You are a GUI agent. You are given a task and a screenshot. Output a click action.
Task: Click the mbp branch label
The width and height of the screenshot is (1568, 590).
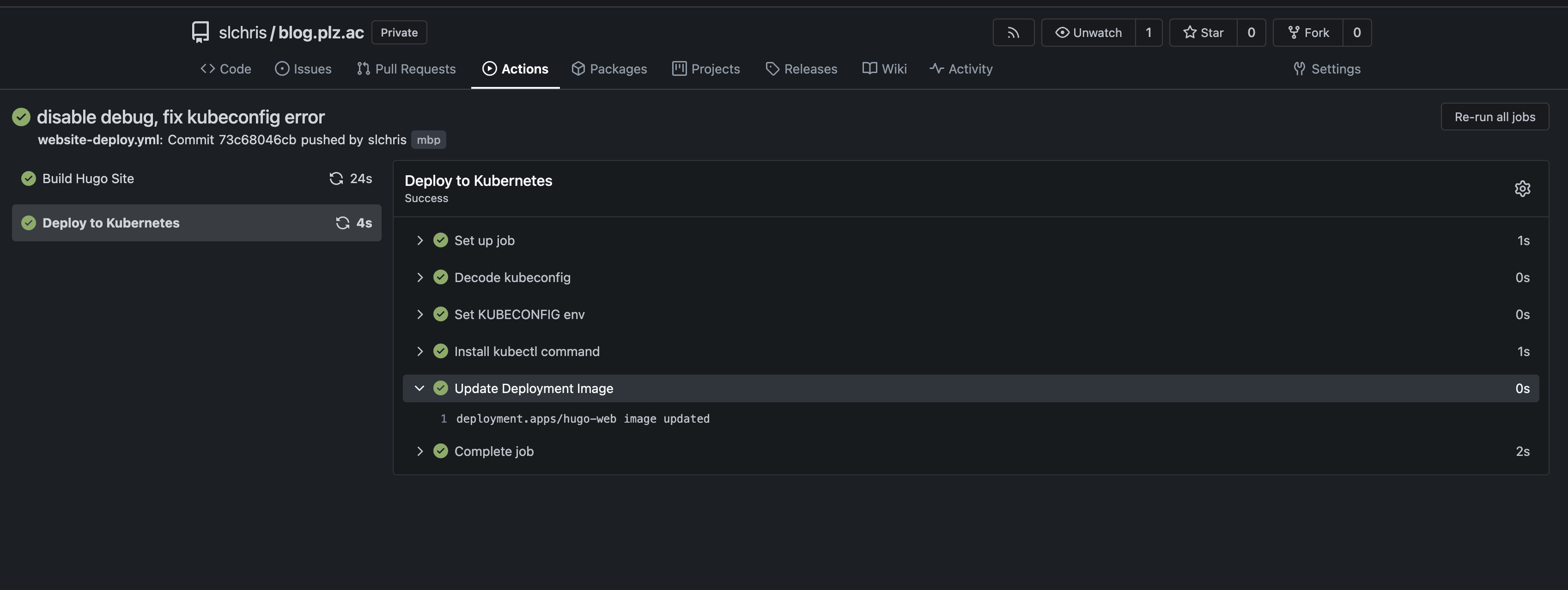(428, 140)
